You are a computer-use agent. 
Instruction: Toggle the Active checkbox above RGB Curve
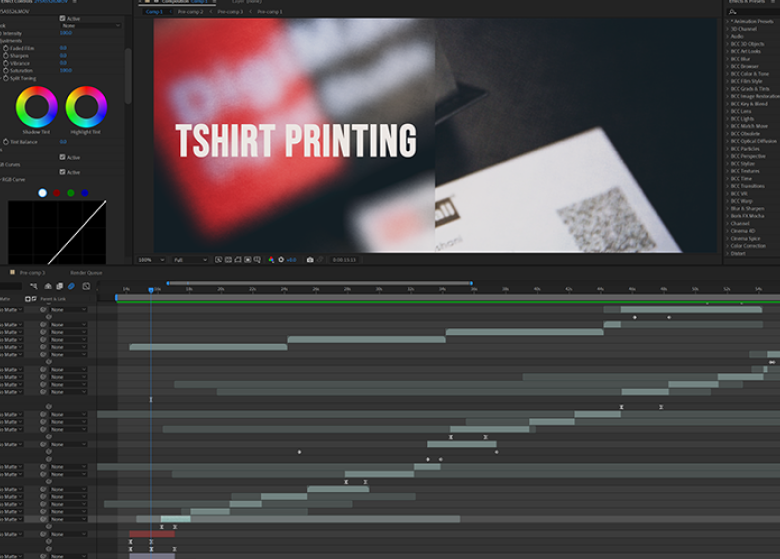(63, 172)
